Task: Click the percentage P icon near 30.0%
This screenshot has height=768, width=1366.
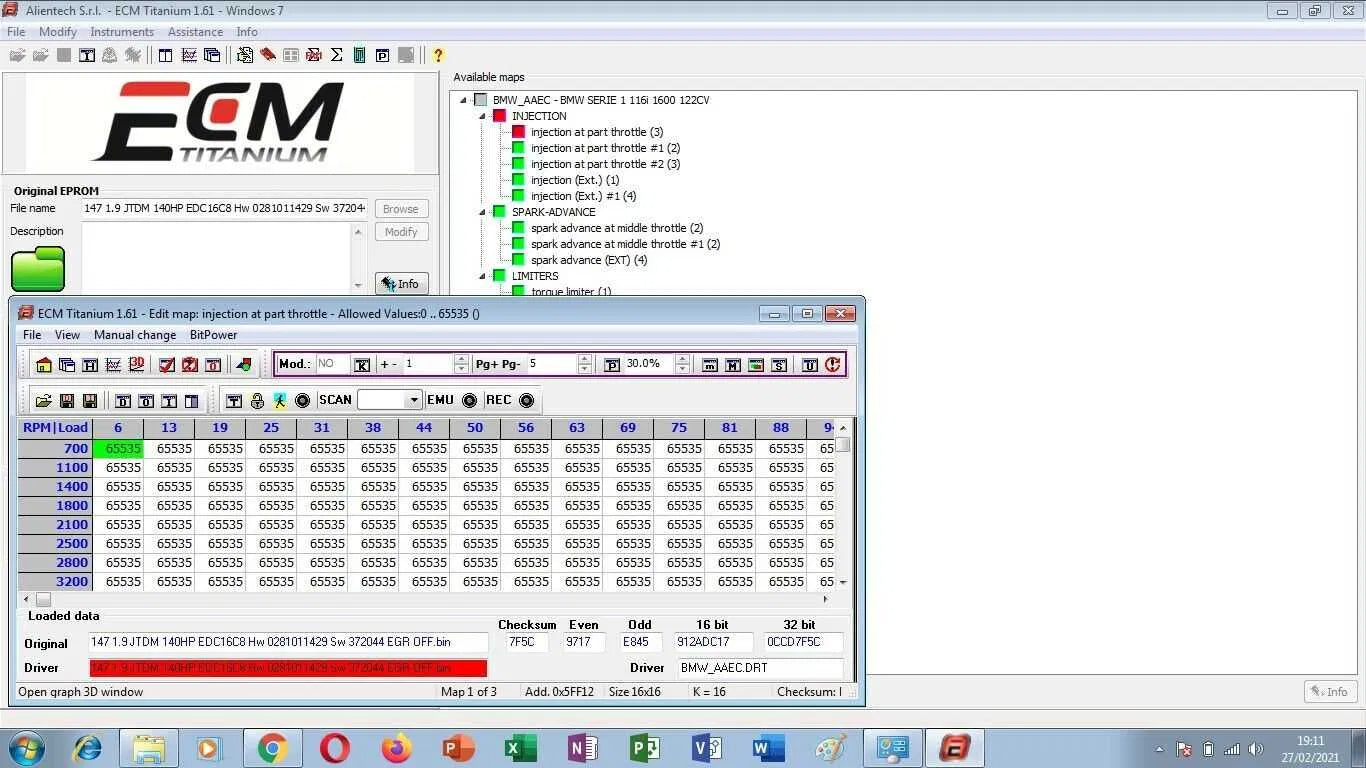Action: click(x=610, y=363)
